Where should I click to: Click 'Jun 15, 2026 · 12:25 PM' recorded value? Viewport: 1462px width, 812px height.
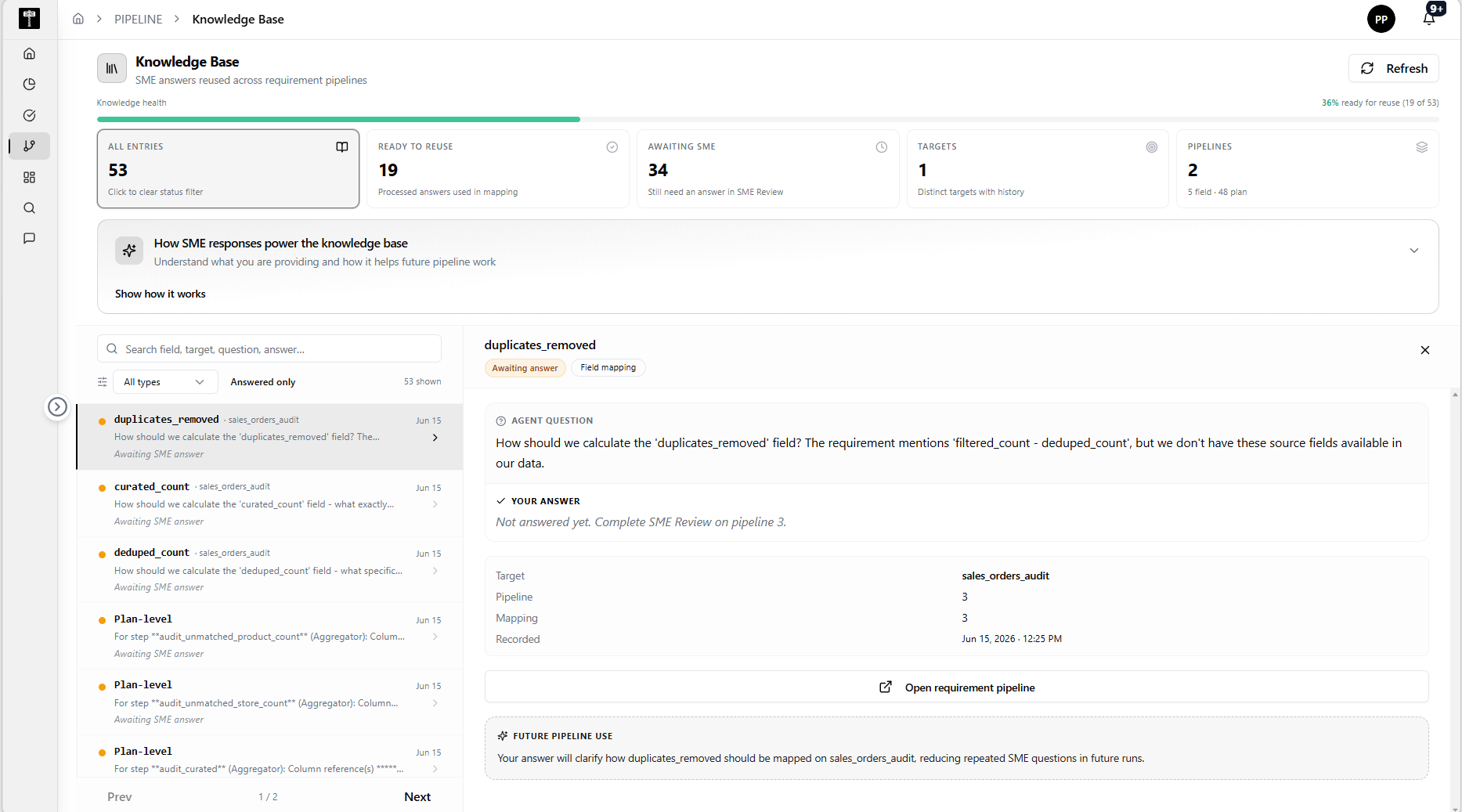pos(1012,639)
